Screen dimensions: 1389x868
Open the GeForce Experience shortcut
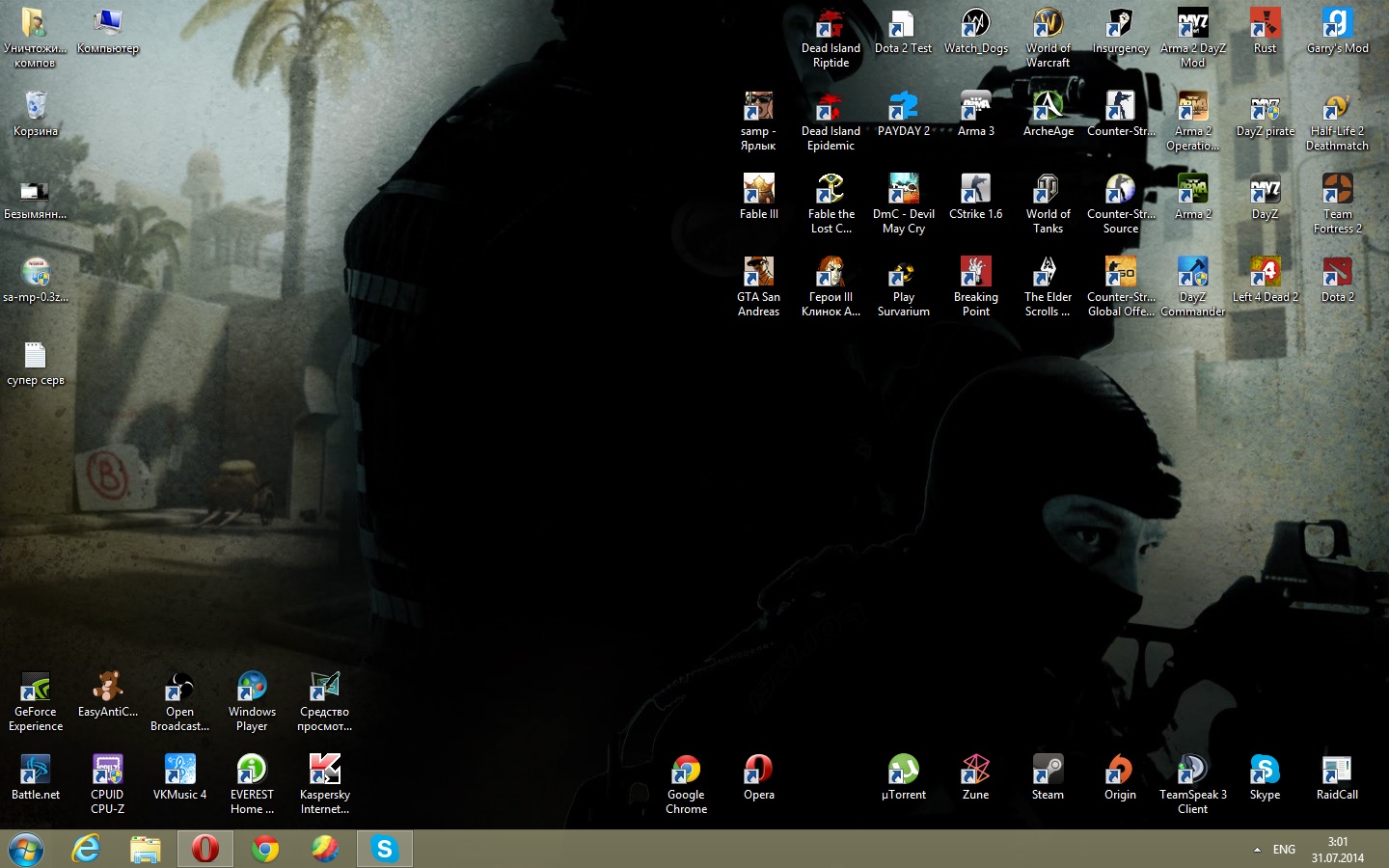pyautogui.click(x=35, y=702)
